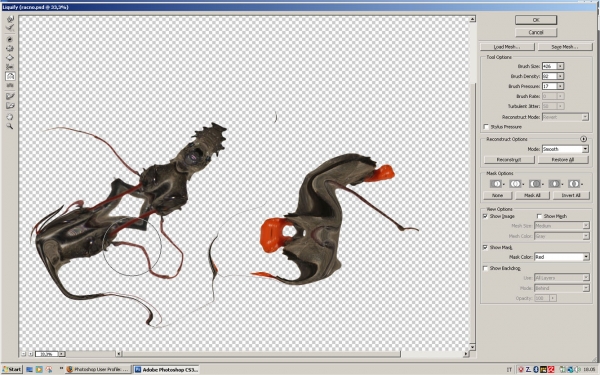This screenshot has height=375, width=600.
Task: Click the Save Mesh button
Action: point(564,47)
